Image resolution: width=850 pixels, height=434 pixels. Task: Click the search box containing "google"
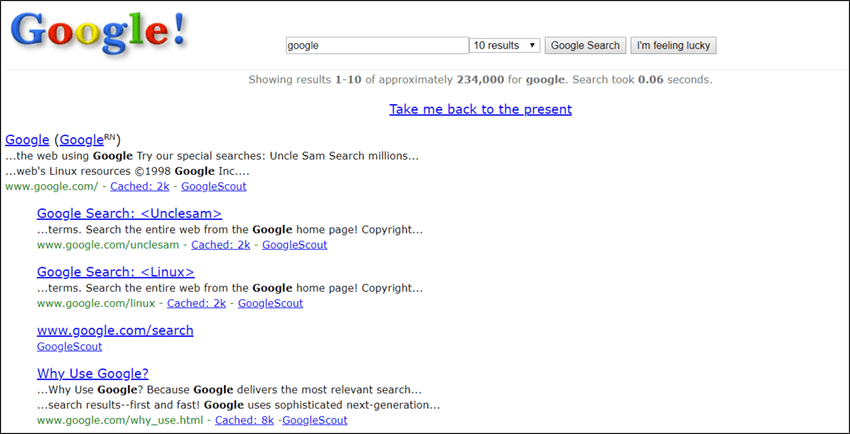coord(377,46)
